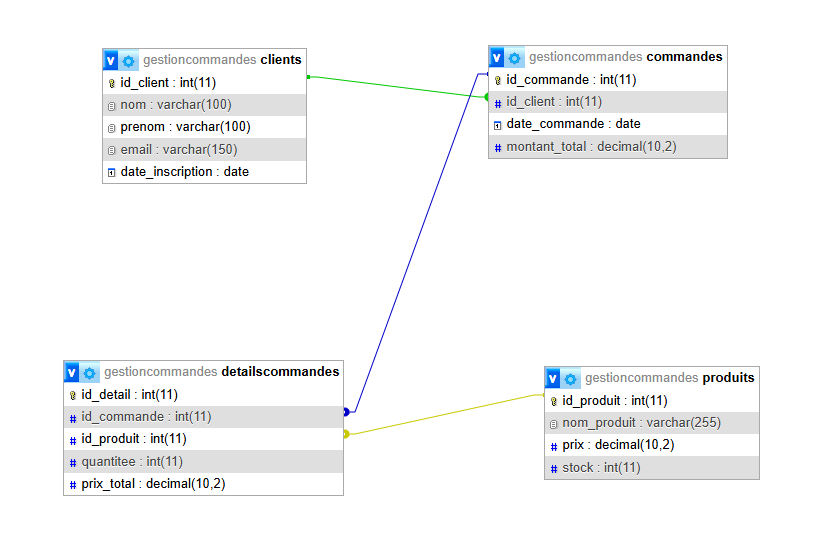Click the gear icon on detailscommandes table
The width and height of the screenshot is (817, 545).
point(90,372)
